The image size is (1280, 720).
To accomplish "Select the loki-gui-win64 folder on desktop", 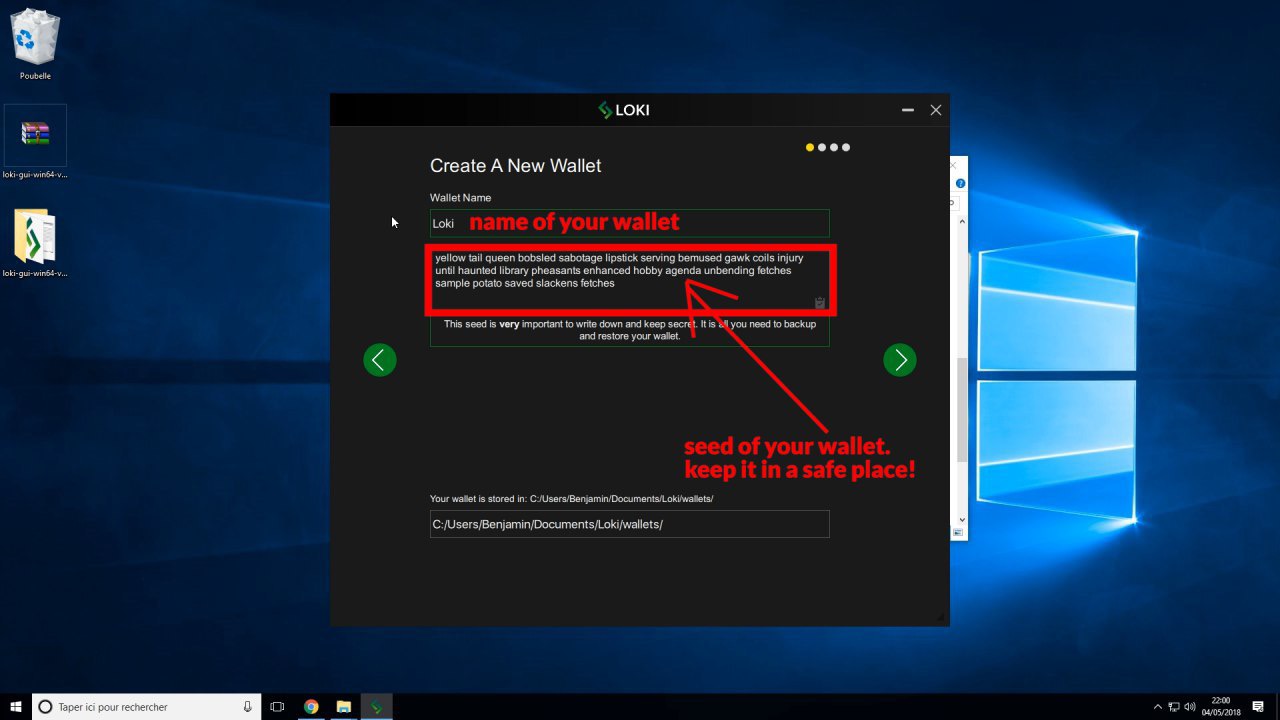I will [35, 243].
